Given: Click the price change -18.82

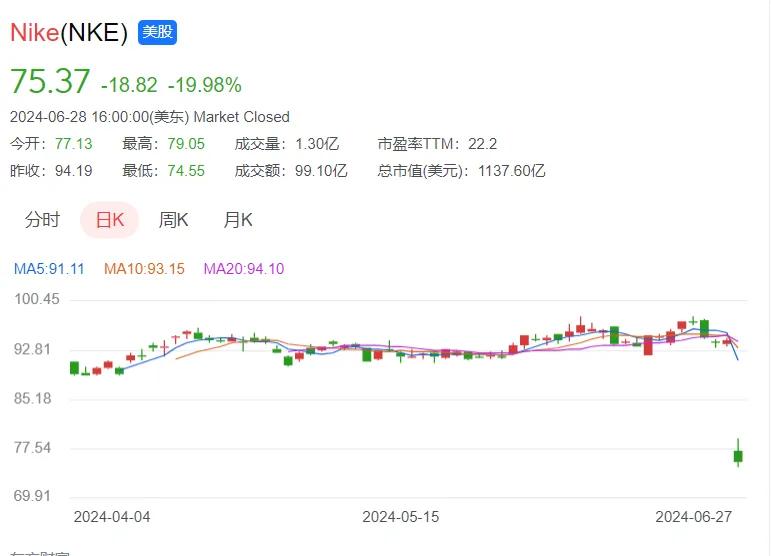Looking at the screenshot, I should (x=129, y=85).
